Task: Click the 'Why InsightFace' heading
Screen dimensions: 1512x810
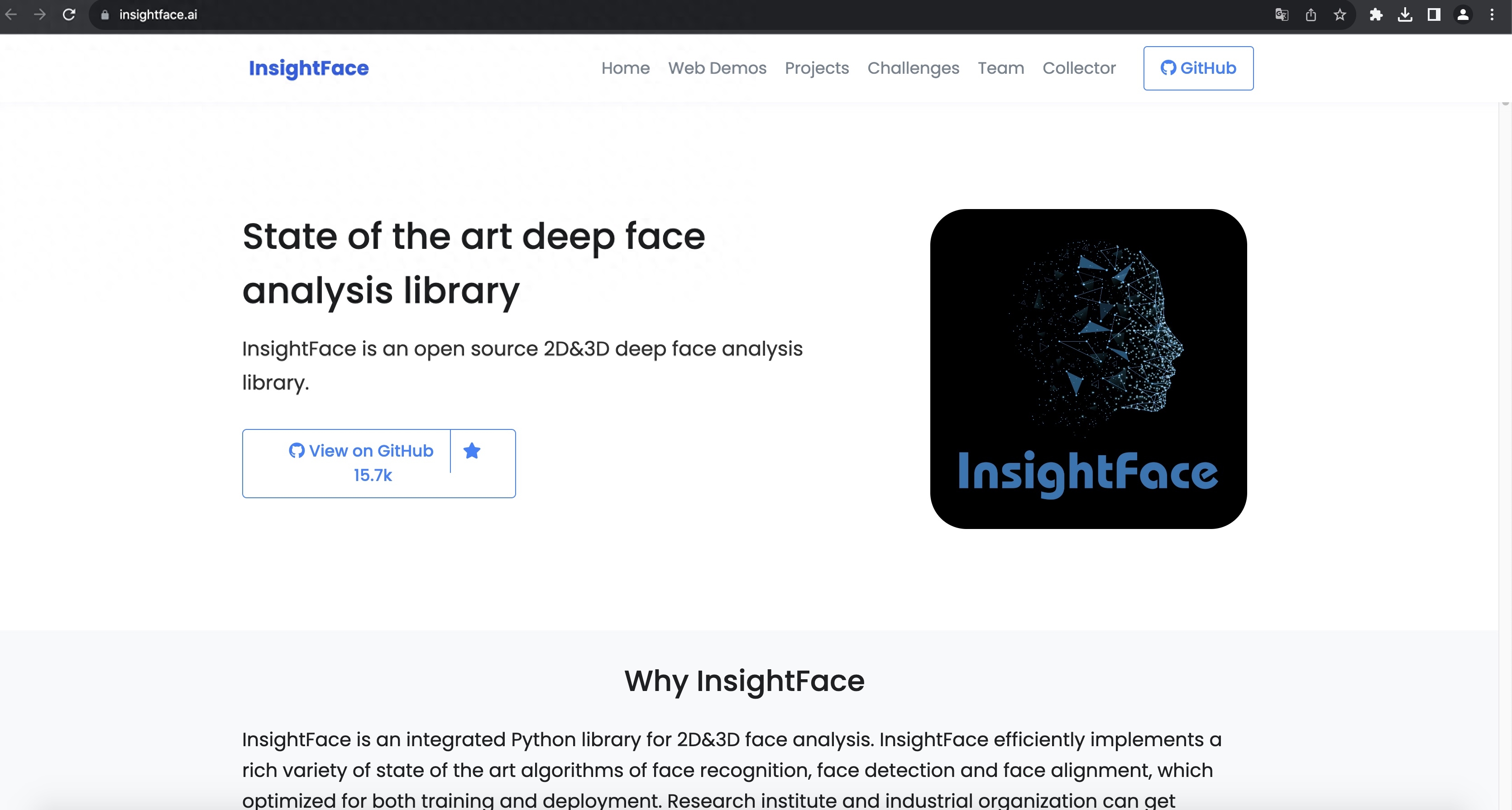Action: click(744, 681)
